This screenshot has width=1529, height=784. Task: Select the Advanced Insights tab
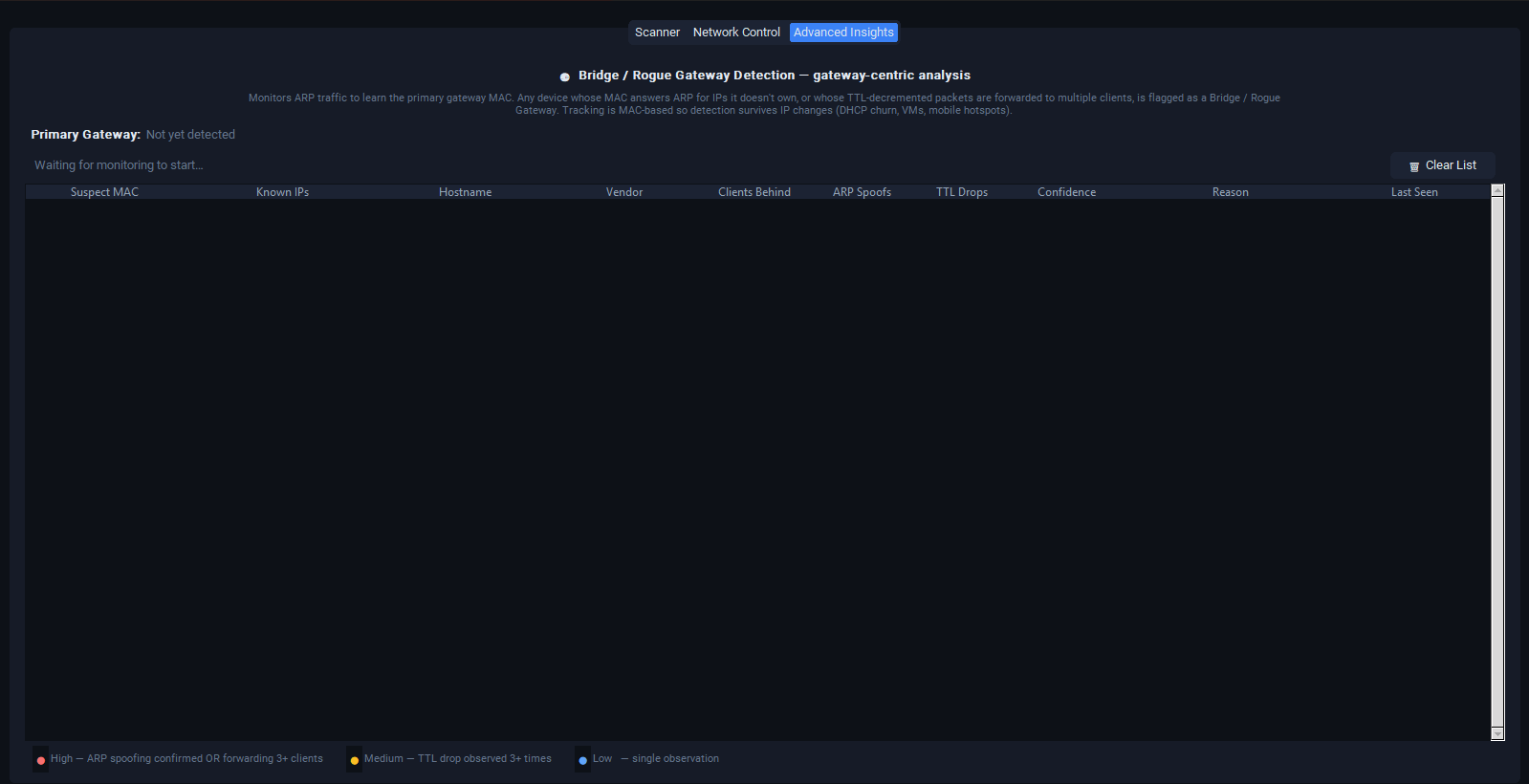843,33
